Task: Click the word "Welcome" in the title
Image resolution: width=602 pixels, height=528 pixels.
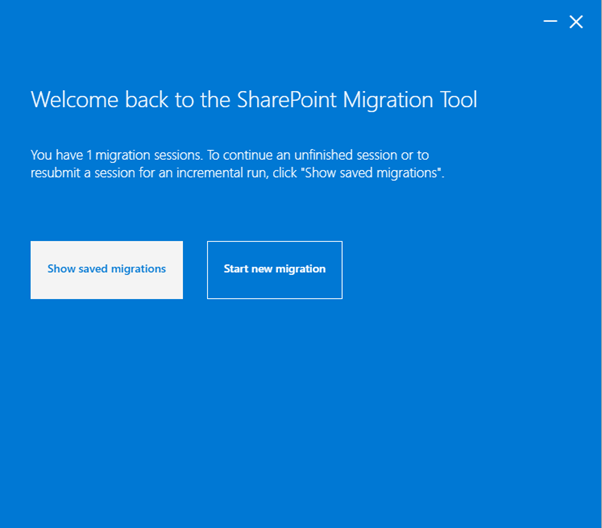Action: [x=69, y=99]
